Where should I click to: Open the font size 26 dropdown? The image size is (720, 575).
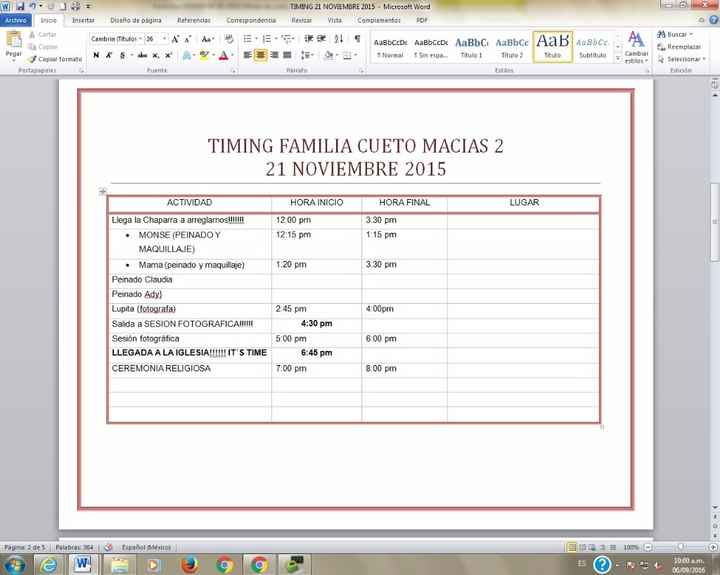point(165,39)
